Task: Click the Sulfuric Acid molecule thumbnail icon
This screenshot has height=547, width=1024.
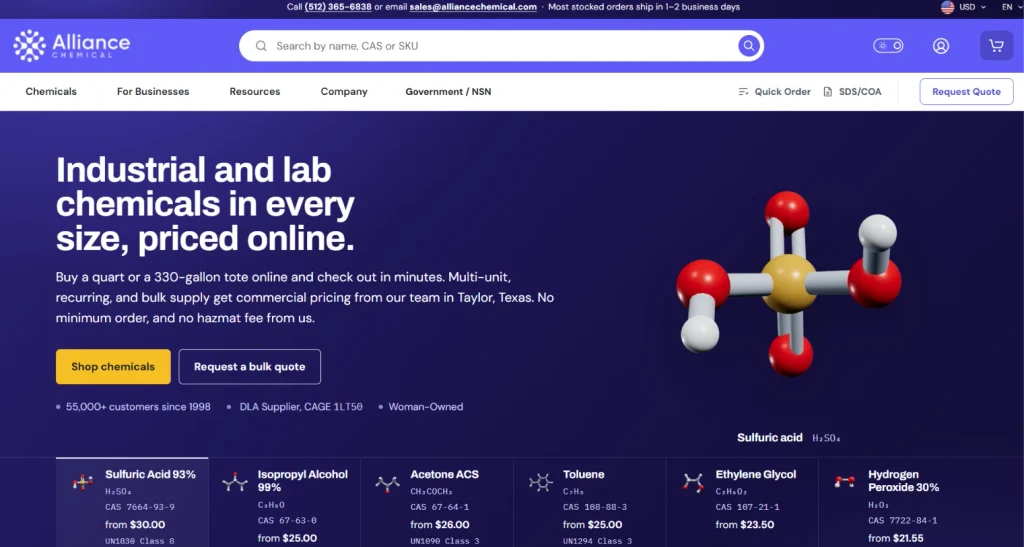Action: 82,482
